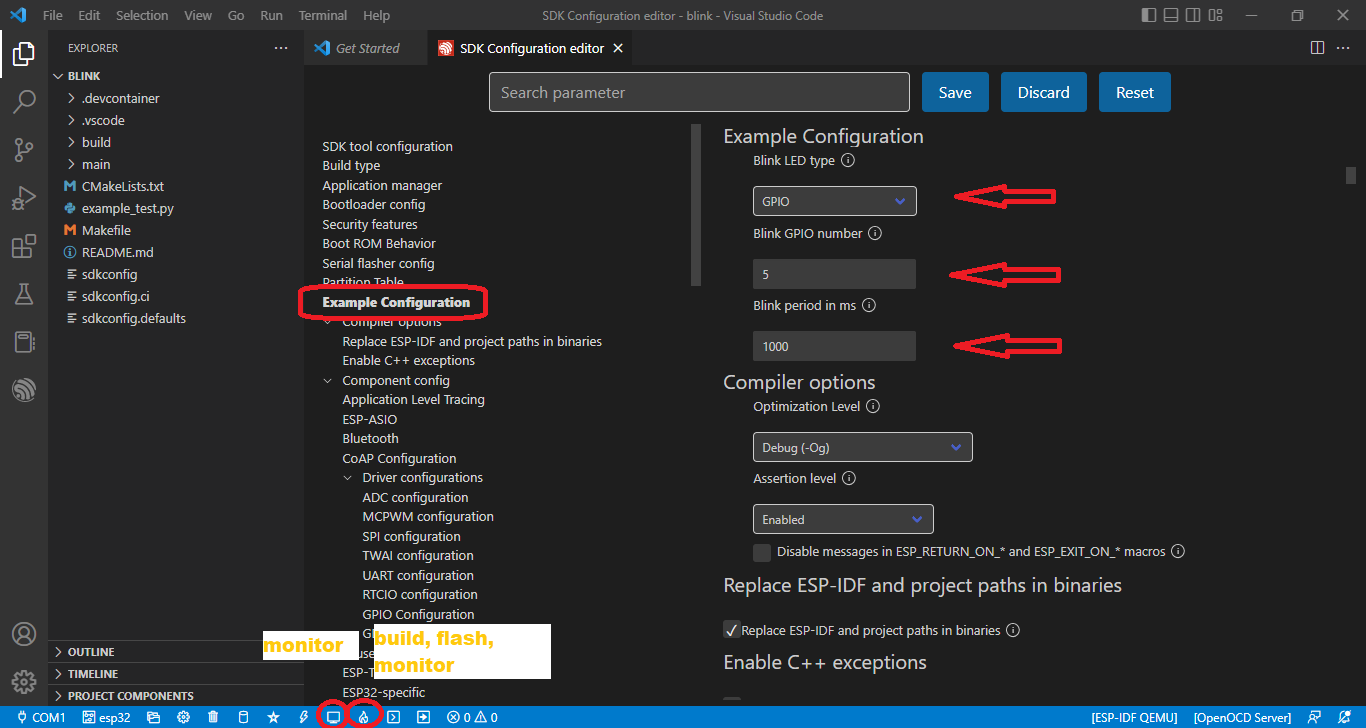Click the full clean trash icon in status bar
This screenshot has height=728, width=1366.
coord(214,718)
